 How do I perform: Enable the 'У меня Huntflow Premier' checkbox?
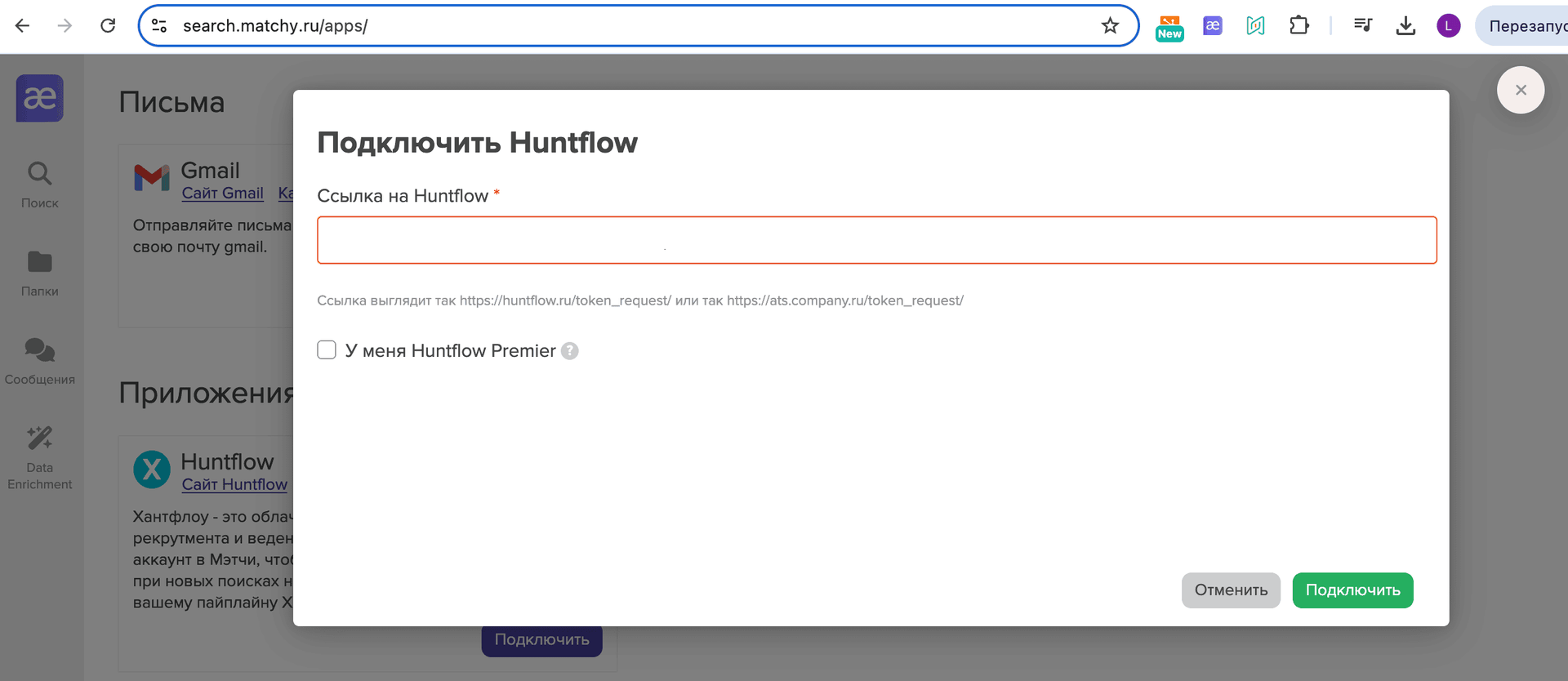(327, 350)
